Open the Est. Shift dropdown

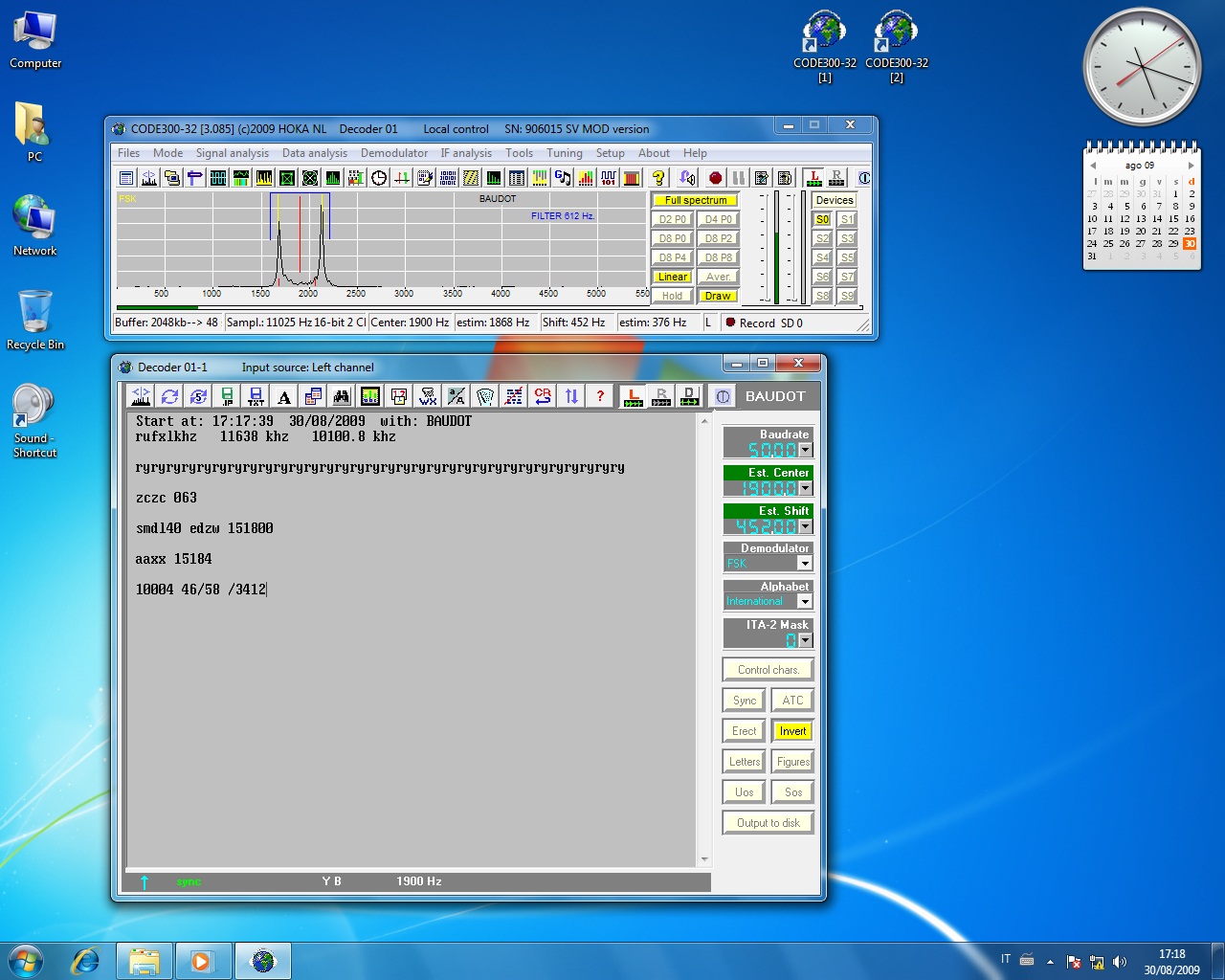(x=805, y=526)
